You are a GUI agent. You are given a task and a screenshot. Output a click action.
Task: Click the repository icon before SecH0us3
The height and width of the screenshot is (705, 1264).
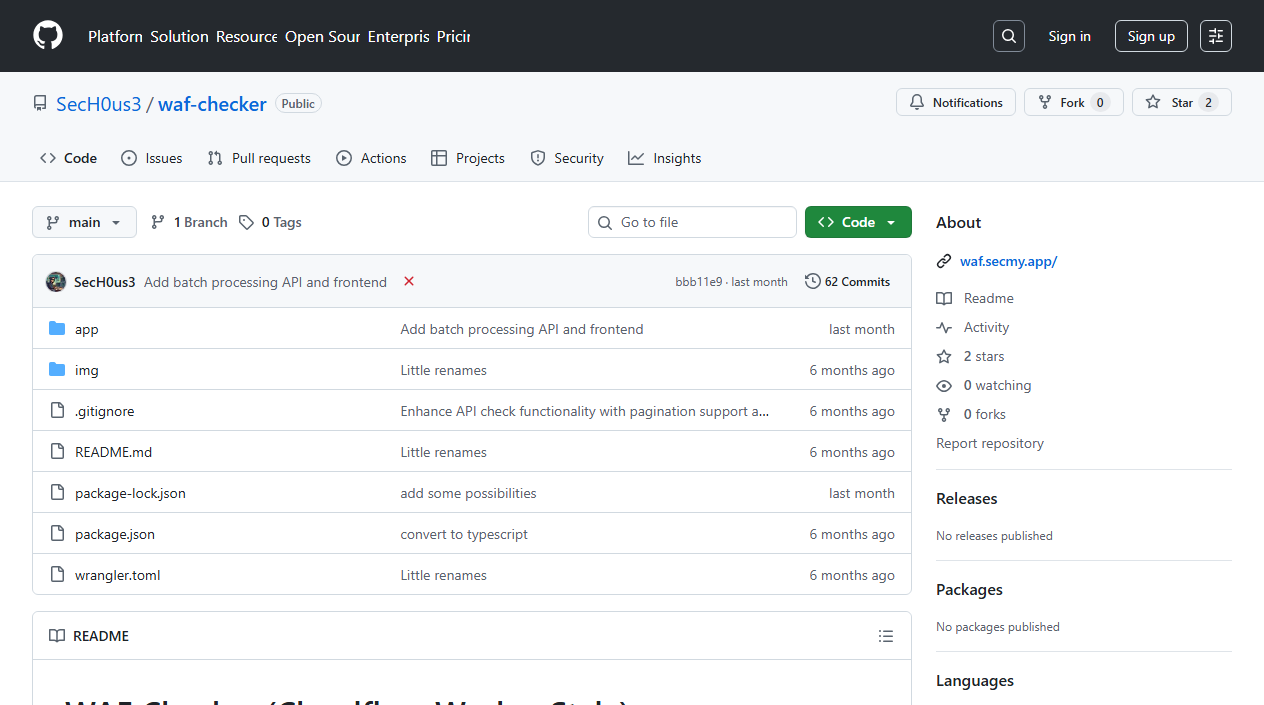(x=40, y=104)
